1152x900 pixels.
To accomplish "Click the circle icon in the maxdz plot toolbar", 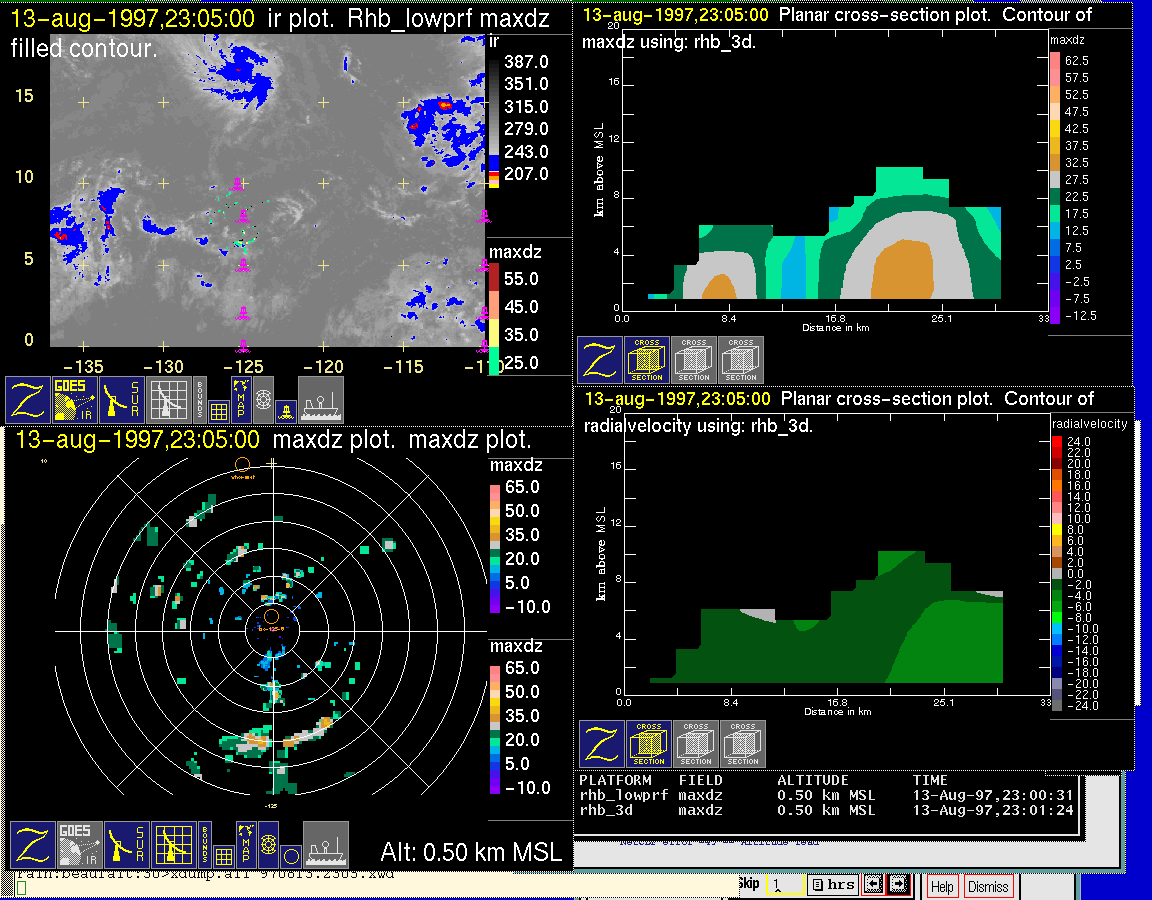I will tap(289, 856).
